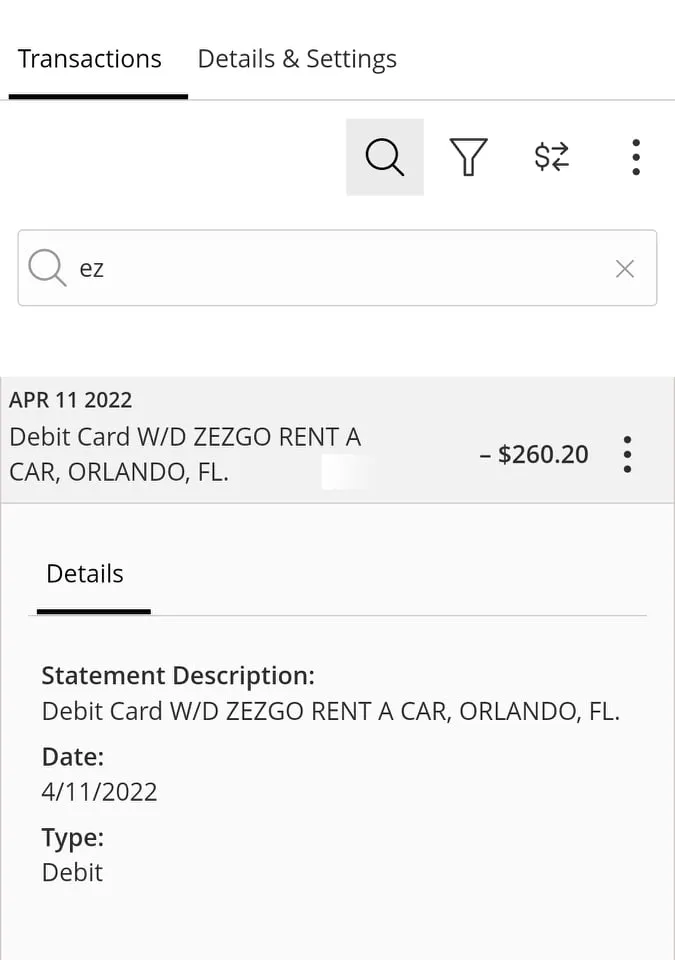Click the – $260.20 amount
This screenshot has height=960, width=675.
534,455
